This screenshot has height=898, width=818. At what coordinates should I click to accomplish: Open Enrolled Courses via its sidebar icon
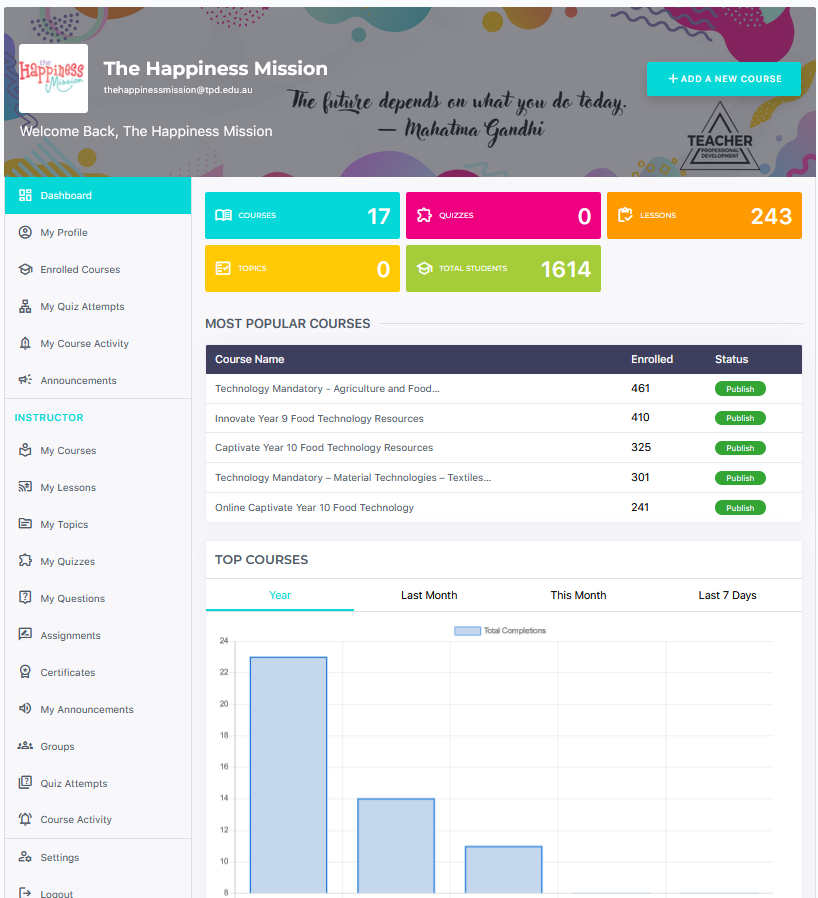click(22, 269)
